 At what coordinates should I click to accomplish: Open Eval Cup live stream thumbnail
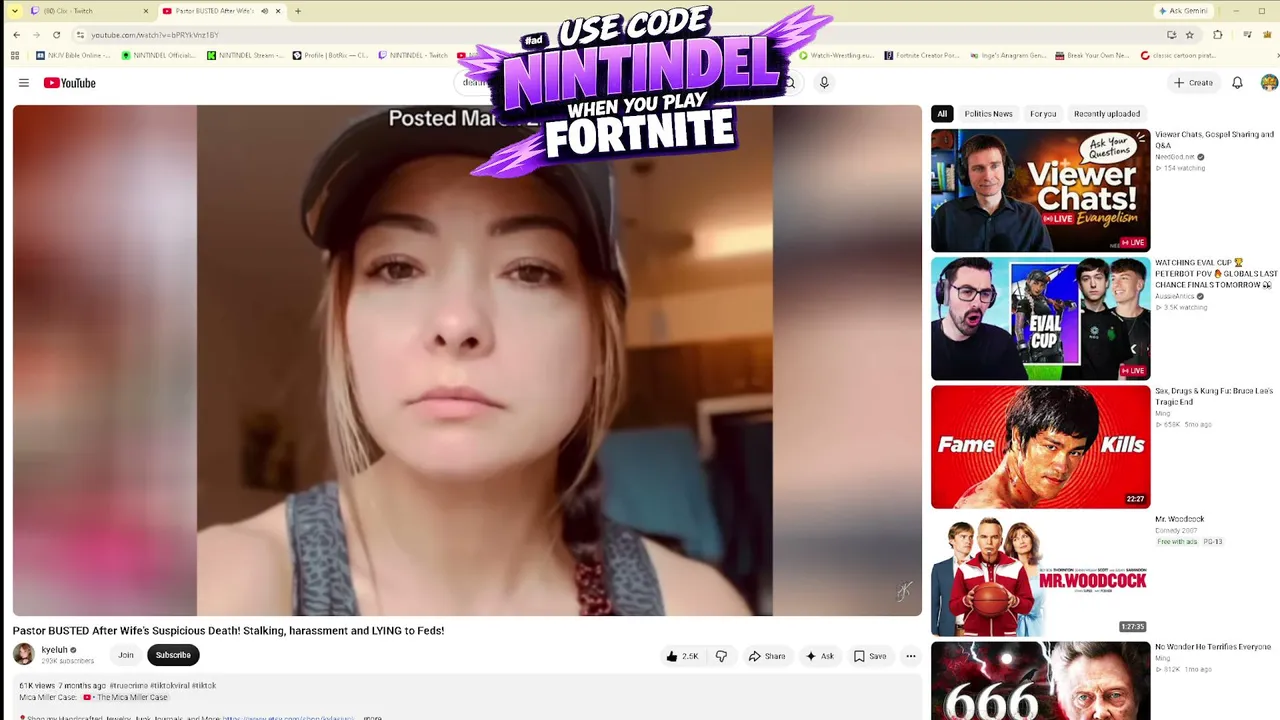tap(1040, 319)
